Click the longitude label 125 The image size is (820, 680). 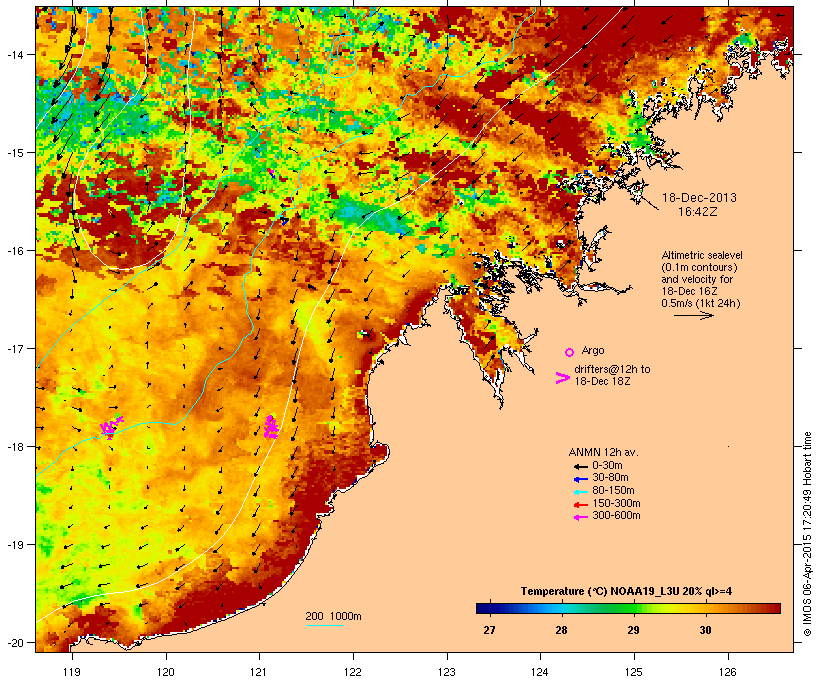[634, 672]
